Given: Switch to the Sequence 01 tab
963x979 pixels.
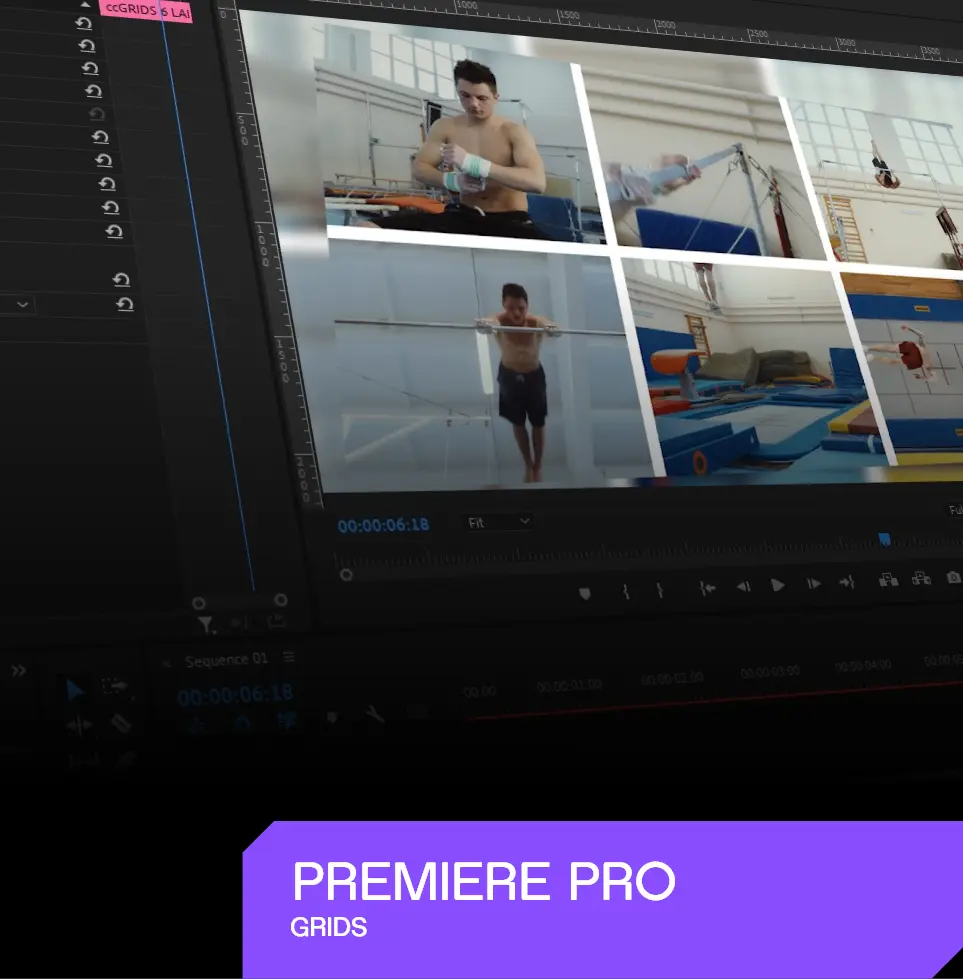Looking at the screenshot, I should point(226,660).
